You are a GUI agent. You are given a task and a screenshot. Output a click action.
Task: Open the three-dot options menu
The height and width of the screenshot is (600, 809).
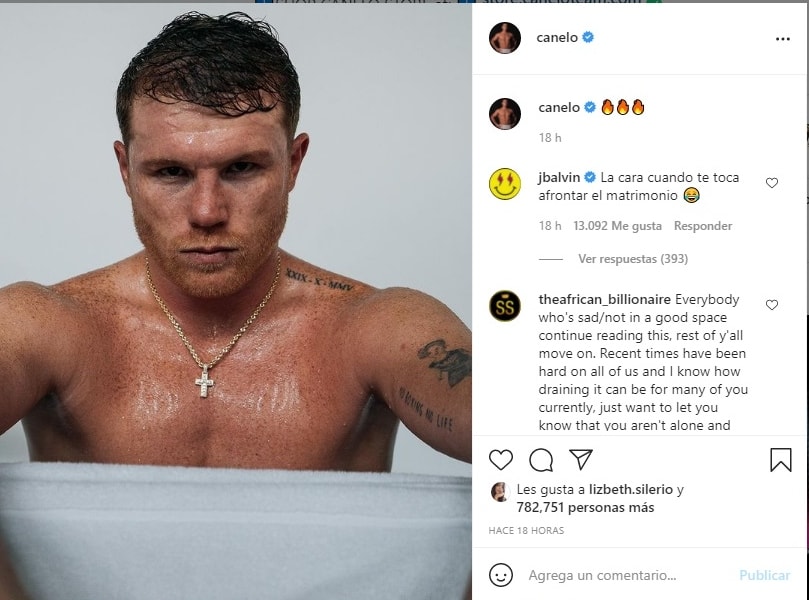(x=783, y=39)
